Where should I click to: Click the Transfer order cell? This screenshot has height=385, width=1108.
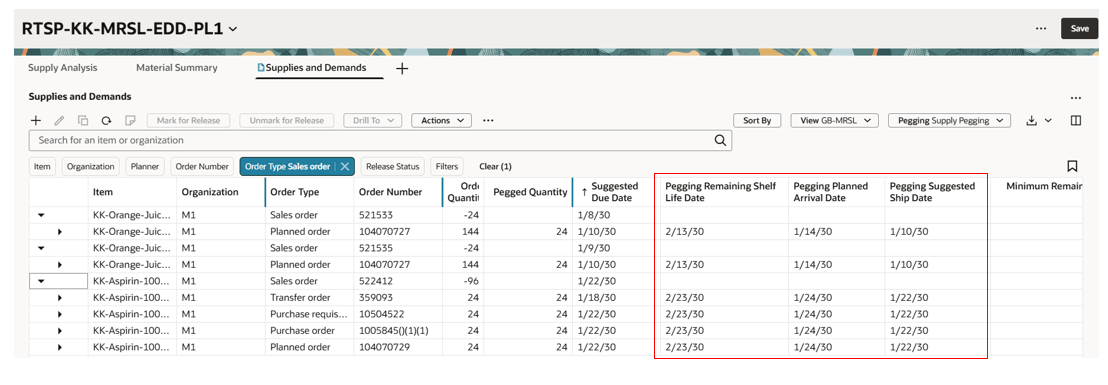(x=310, y=297)
